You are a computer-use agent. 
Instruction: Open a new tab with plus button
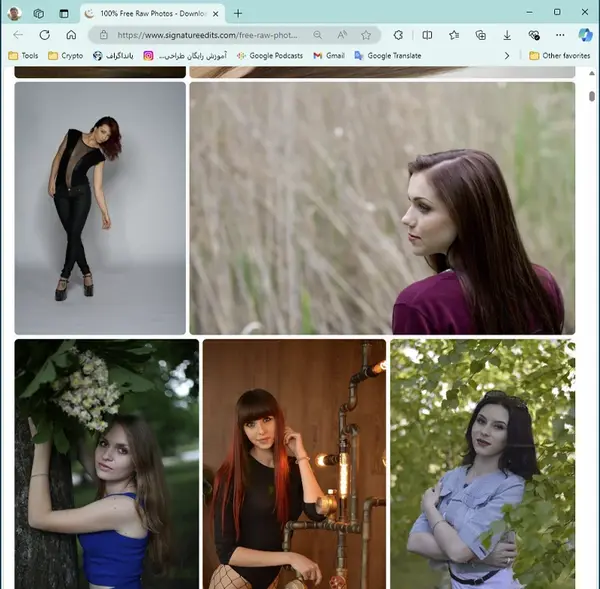point(238,14)
